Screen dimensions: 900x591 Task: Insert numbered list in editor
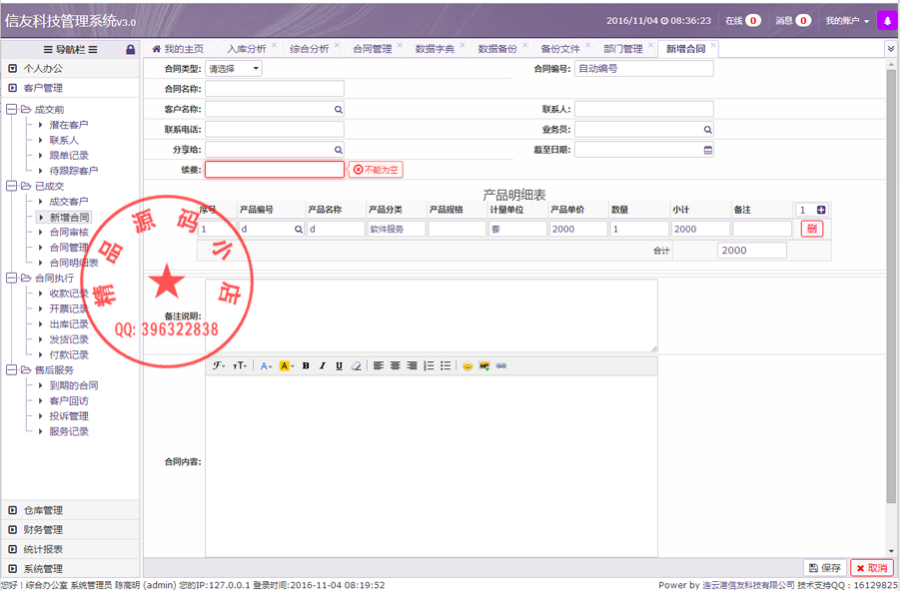point(429,366)
